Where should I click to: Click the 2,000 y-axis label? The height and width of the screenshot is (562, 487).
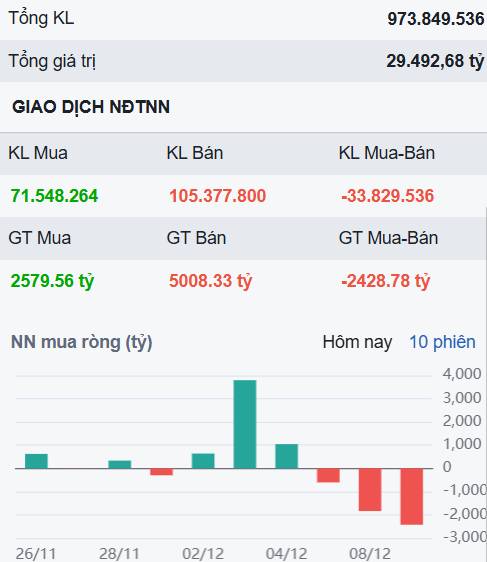[x=462, y=420]
